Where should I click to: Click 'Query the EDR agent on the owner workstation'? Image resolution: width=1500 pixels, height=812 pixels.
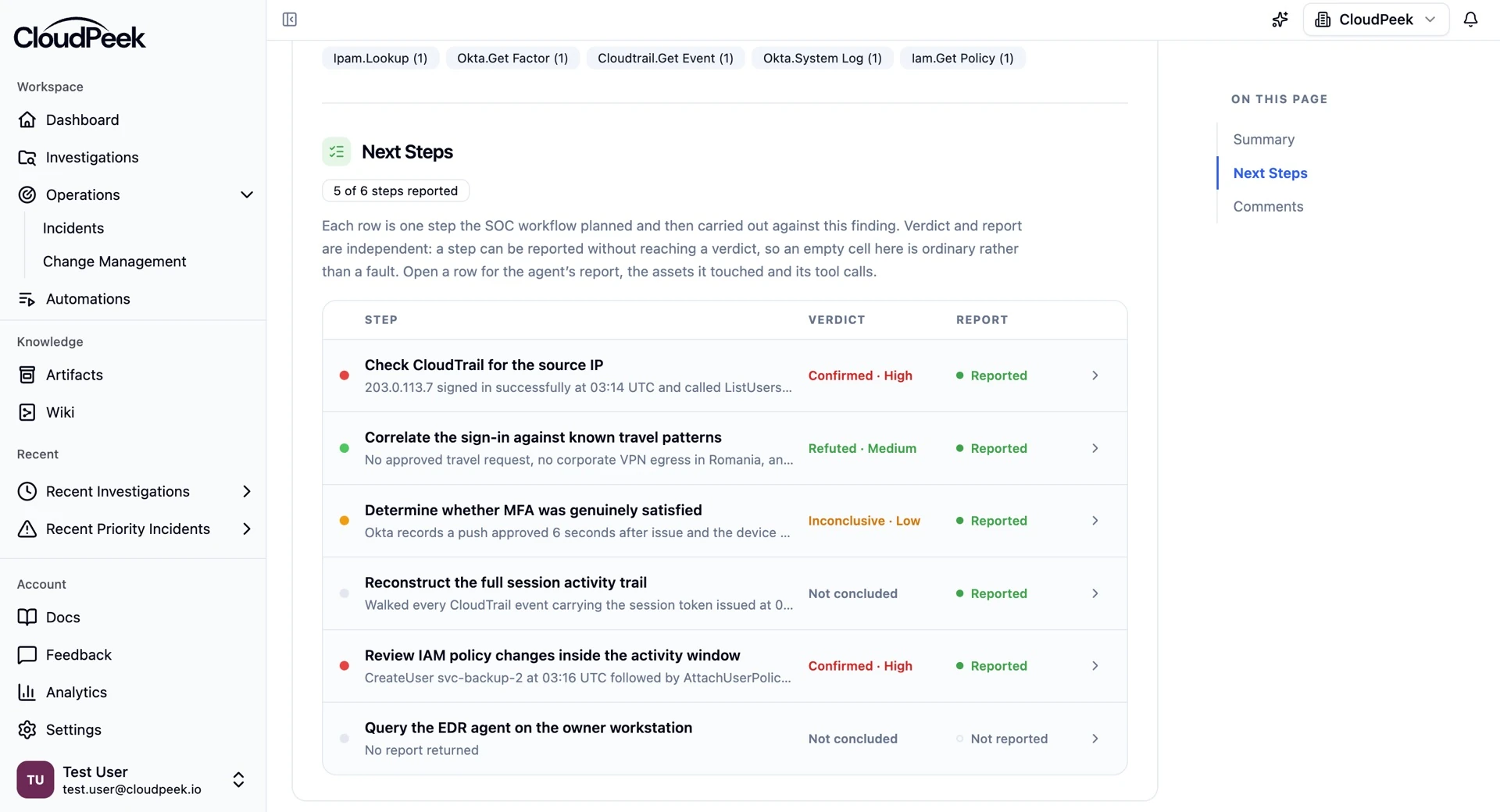528,728
